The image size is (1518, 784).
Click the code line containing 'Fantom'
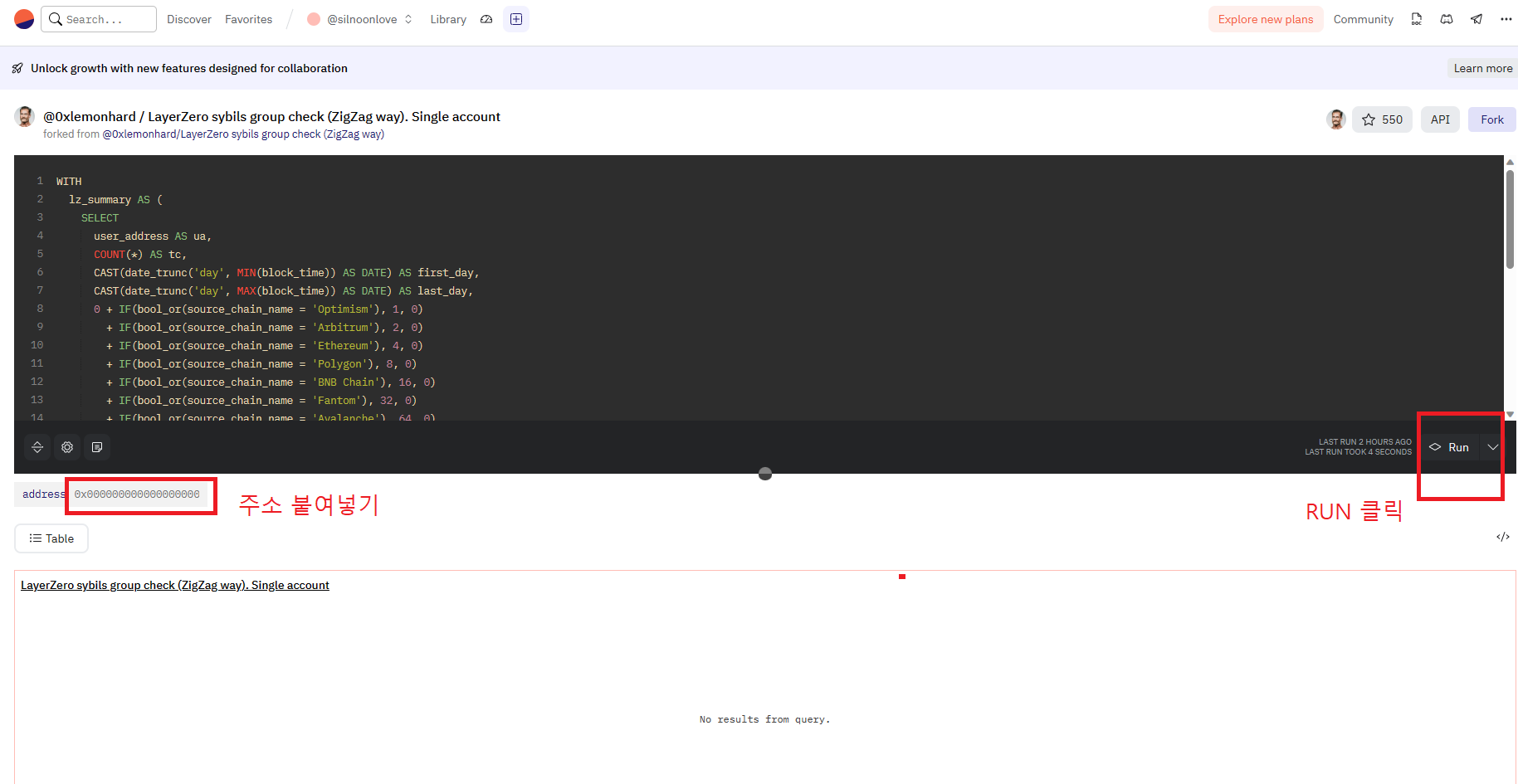[x=261, y=401]
